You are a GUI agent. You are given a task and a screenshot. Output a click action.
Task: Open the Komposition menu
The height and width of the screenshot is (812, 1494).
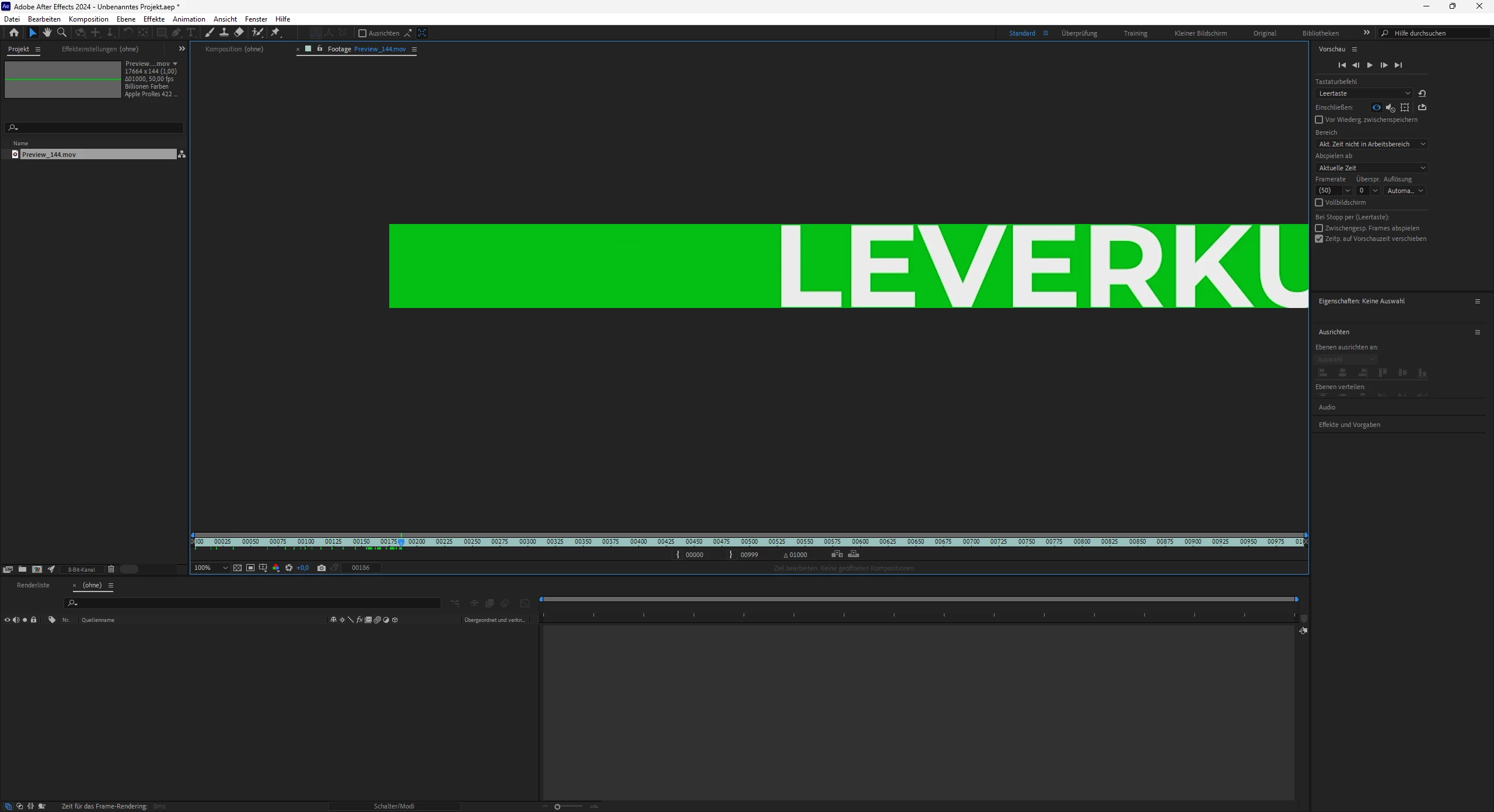tap(88, 19)
